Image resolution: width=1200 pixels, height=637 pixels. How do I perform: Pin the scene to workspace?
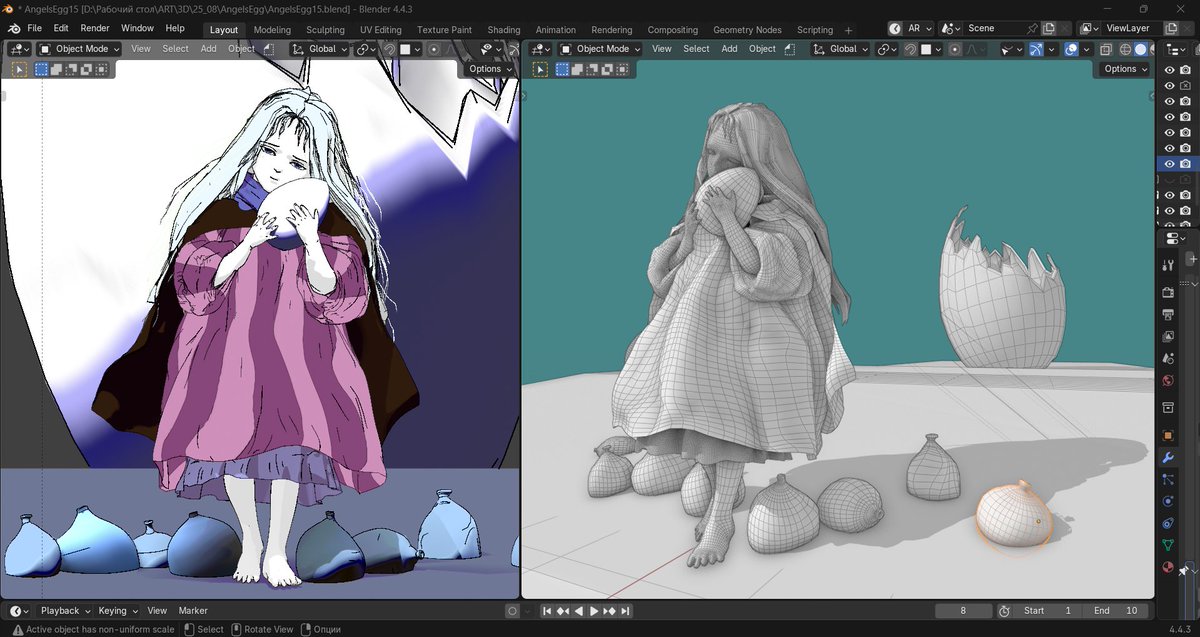tap(1032, 29)
